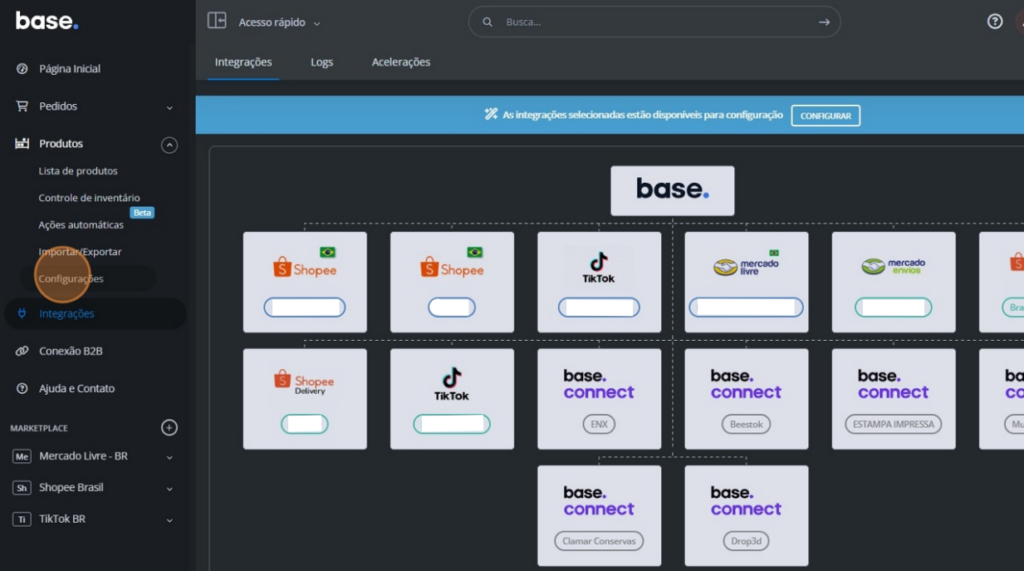Screen dimensions: 1024x571
Task: Open Configurações under Produtos
Action: (x=71, y=278)
